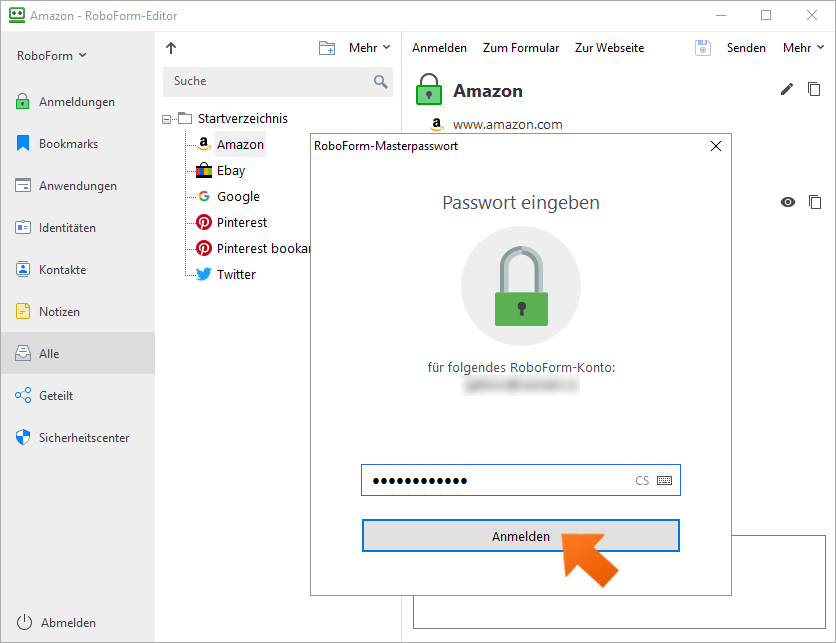Click Senden in the toolbar
This screenshot has height=643, width=836.
pos(746,48)
